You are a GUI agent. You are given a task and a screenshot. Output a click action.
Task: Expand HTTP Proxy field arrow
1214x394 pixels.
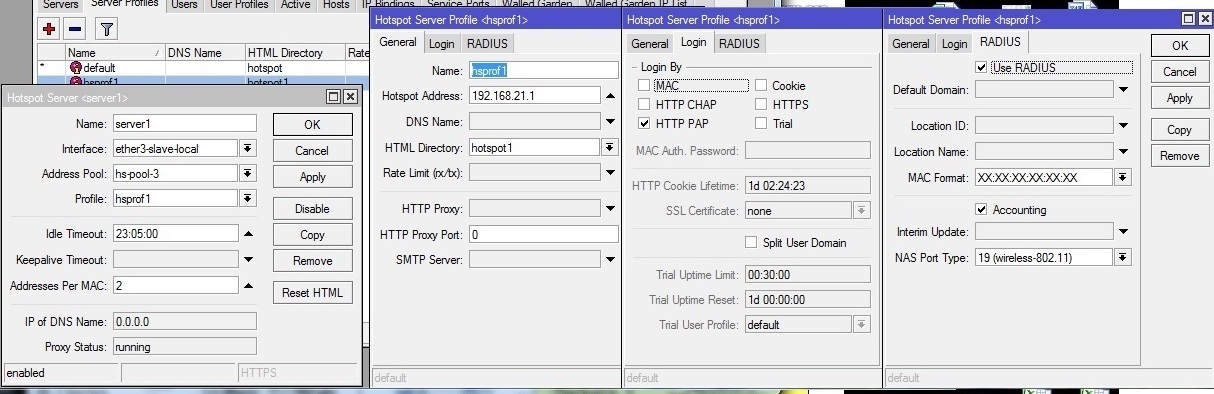610,209
